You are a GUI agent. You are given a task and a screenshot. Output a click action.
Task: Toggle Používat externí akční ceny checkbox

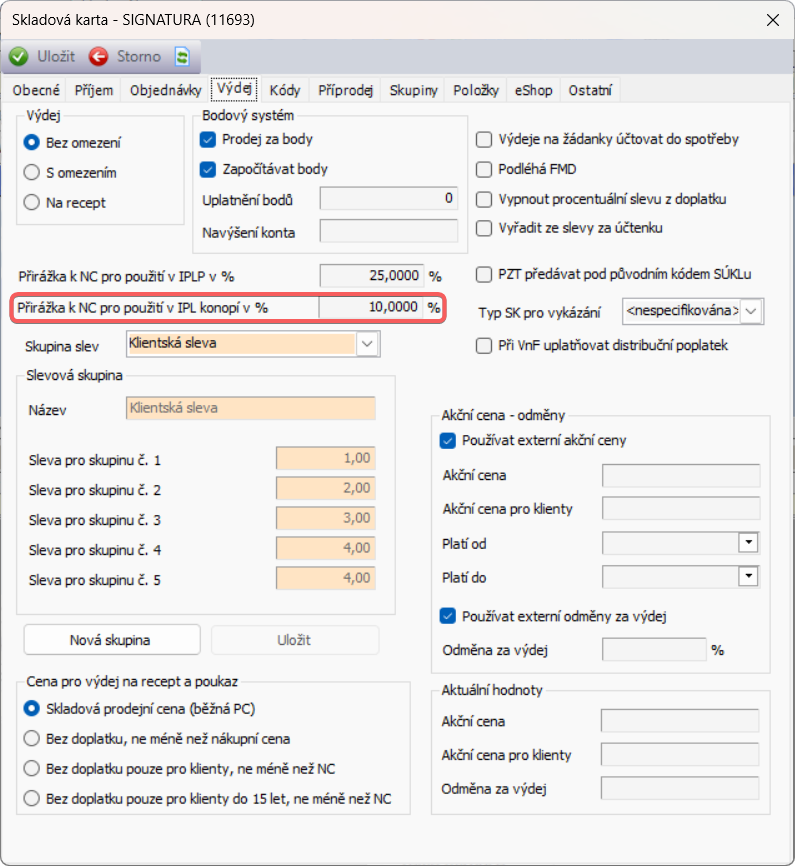coord(447,440)
